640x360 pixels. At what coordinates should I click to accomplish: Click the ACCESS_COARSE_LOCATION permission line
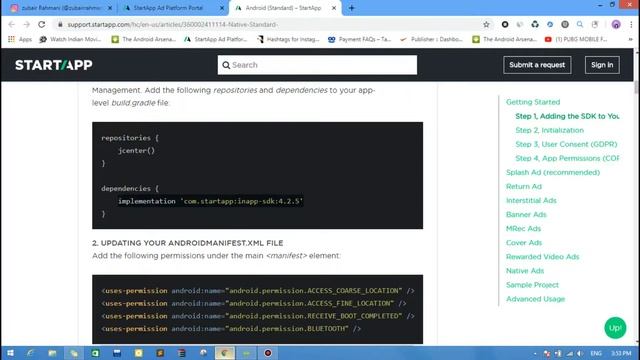click(x=258, y=291)
